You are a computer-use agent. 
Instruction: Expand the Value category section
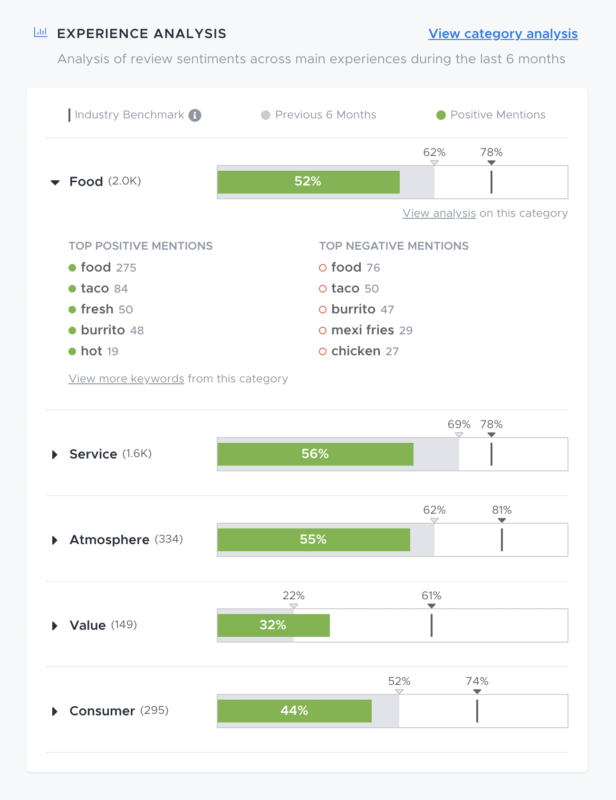[54, 624]
